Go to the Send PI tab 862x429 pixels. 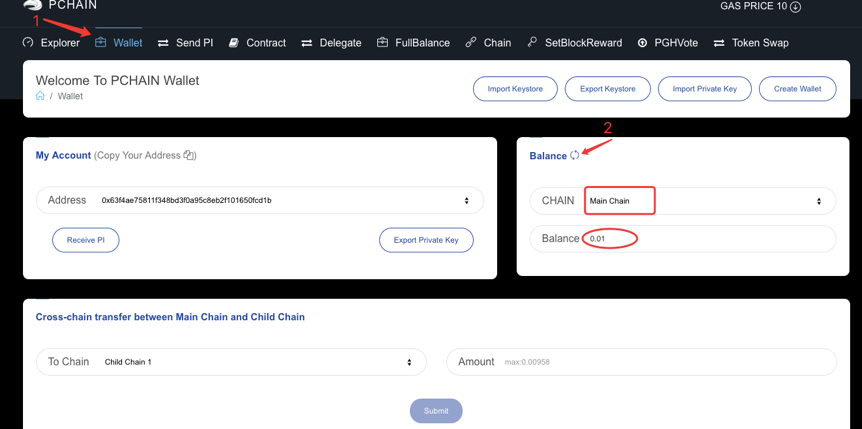tap(185, 43)
